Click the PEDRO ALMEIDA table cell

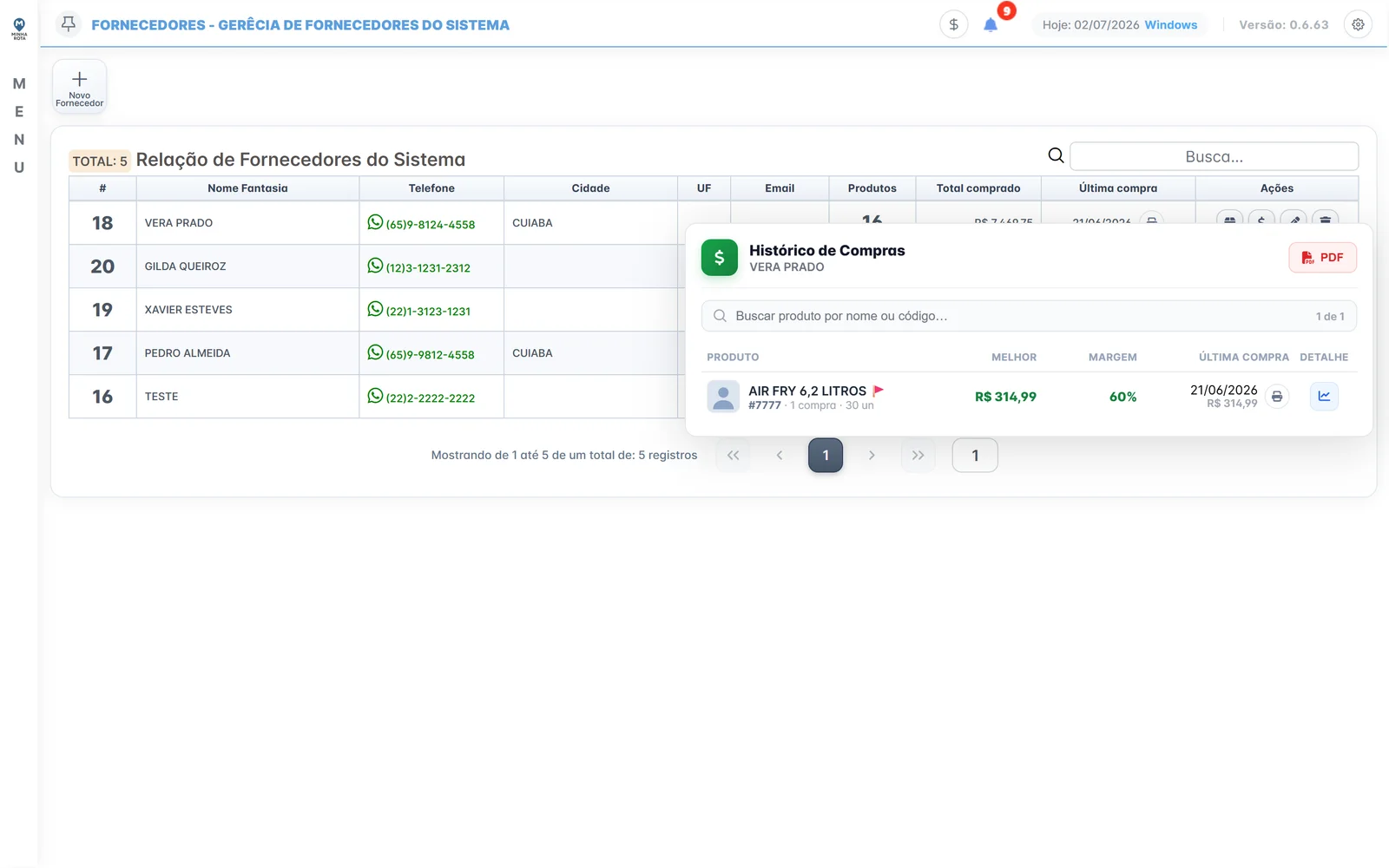[247, 353]
